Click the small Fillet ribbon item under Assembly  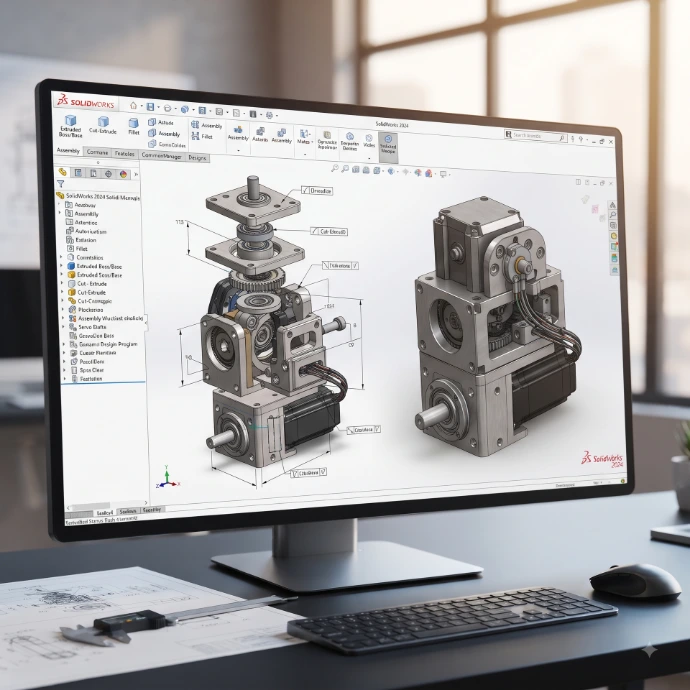tap(202, 136)
